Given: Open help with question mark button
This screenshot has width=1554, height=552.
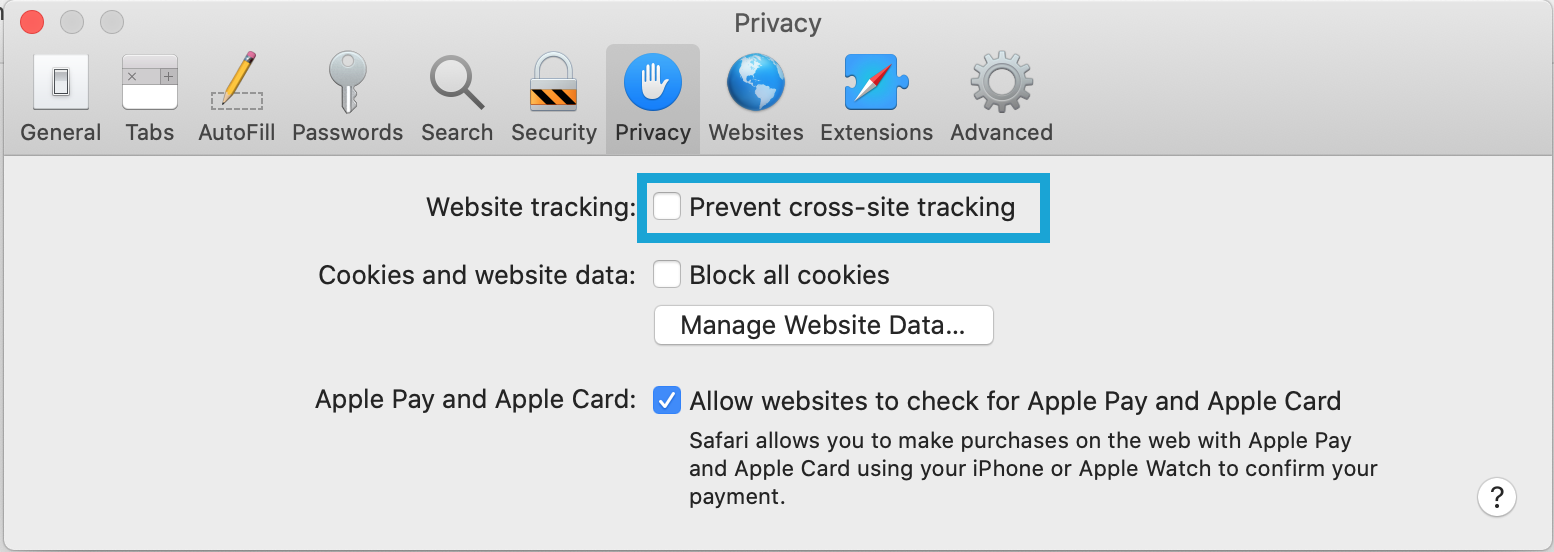Looking at the screenshot, I should pyautogui.click(x=1496, y=496).
